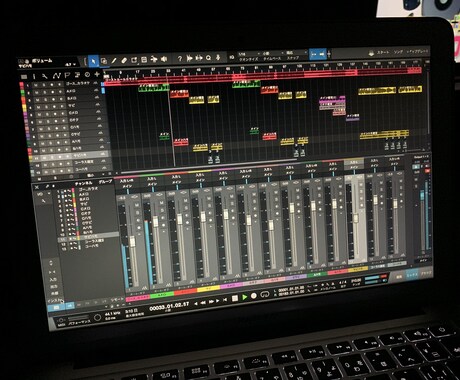460x380 pixels.
Task: Click the round record button in transport
Action: [254, 296]
